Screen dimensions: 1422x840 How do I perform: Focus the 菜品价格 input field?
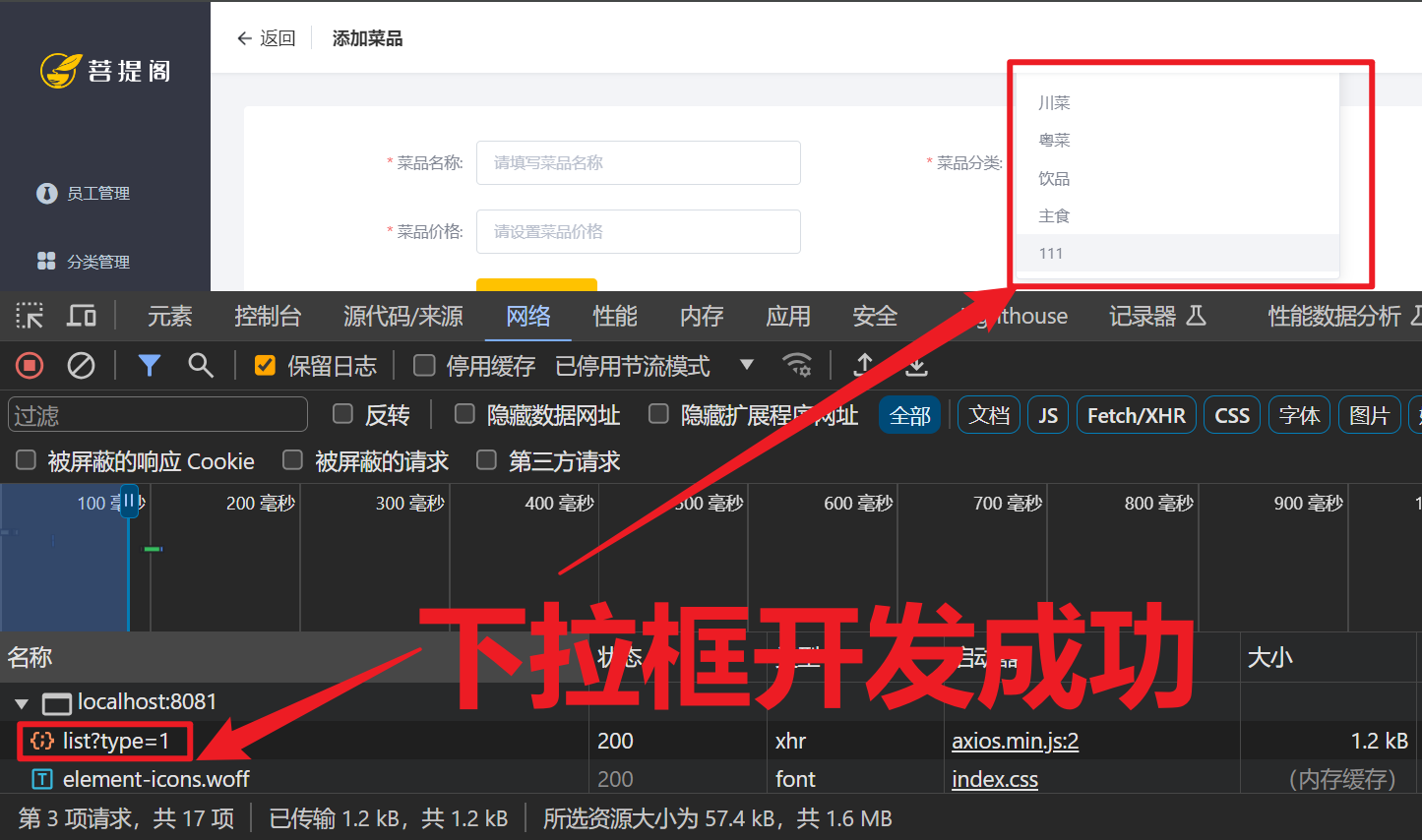tap(639, 231)
